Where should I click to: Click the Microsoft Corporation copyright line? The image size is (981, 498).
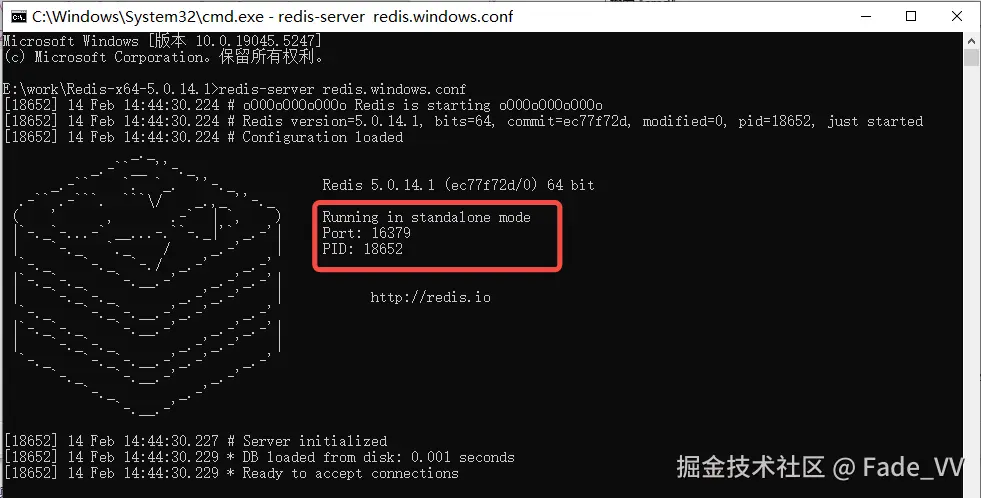[164, 58]
